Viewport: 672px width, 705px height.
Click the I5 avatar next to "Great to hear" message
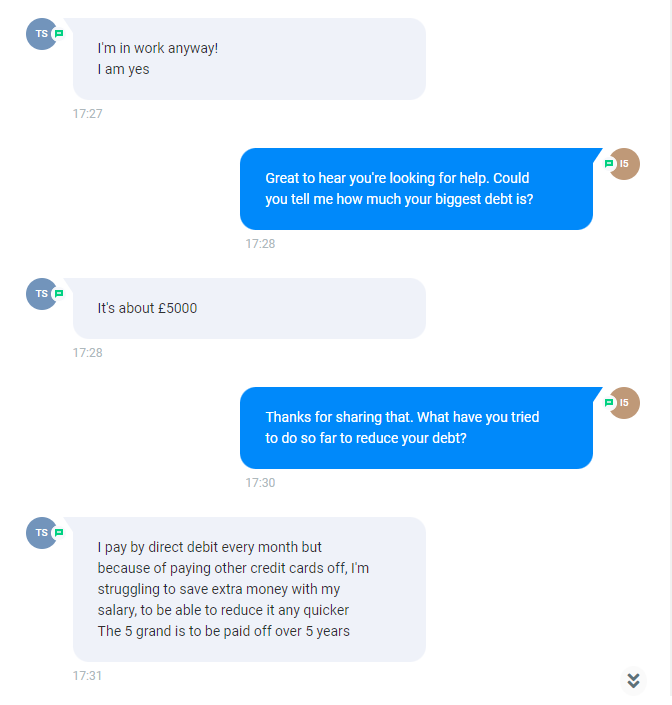point(624,164)
